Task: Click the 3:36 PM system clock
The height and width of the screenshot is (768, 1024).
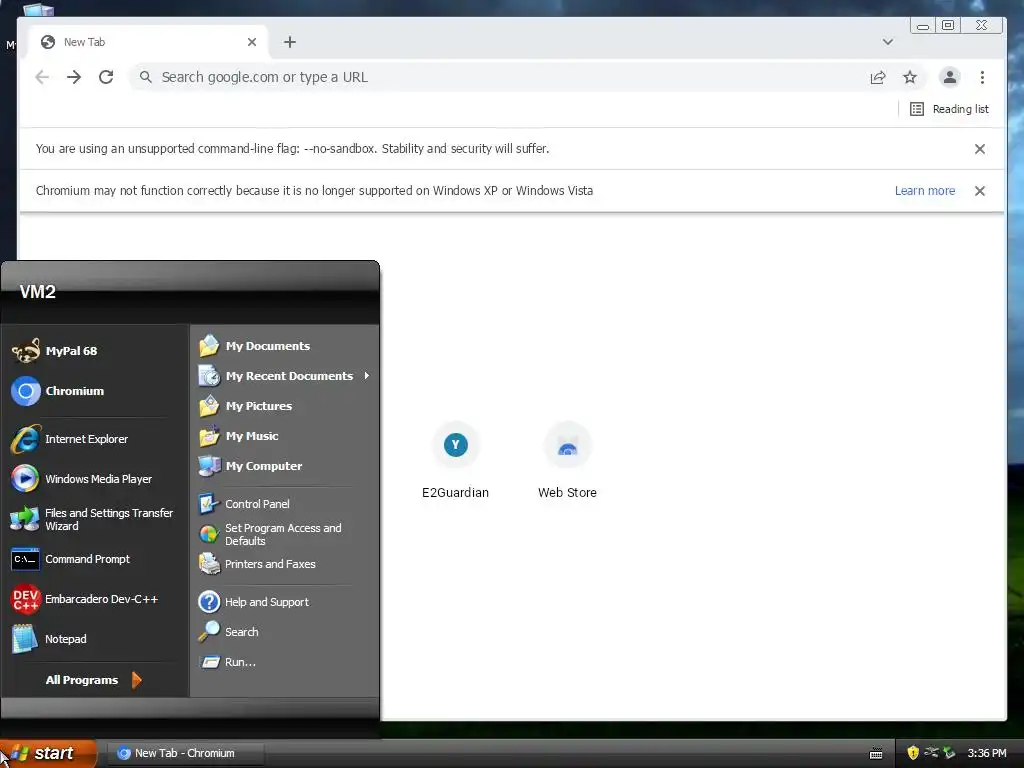Action: point(987,753)
